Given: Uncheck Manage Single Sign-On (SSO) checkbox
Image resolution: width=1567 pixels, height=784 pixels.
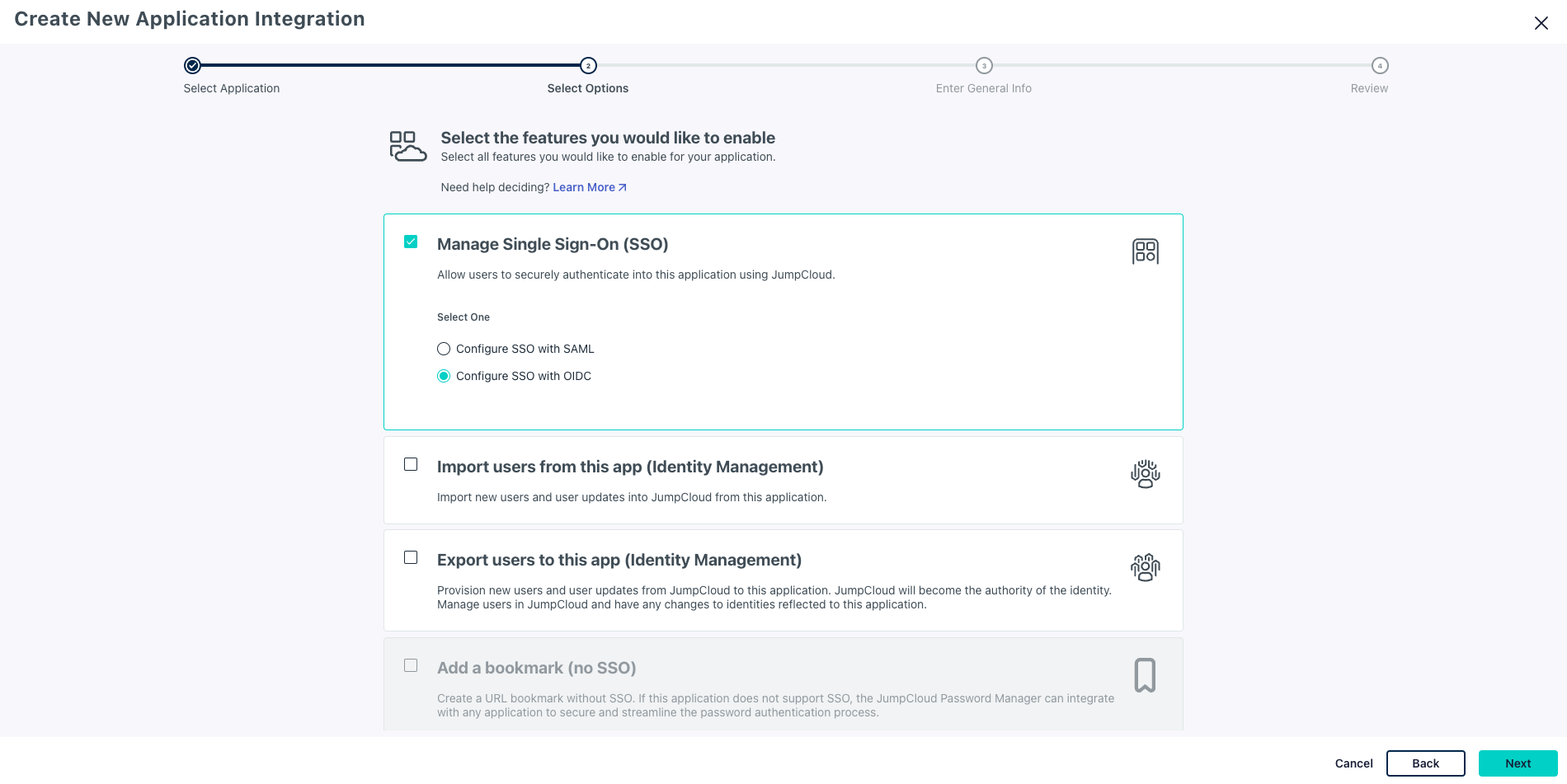Looking at the screenshot, I should [x=411, y=242].
